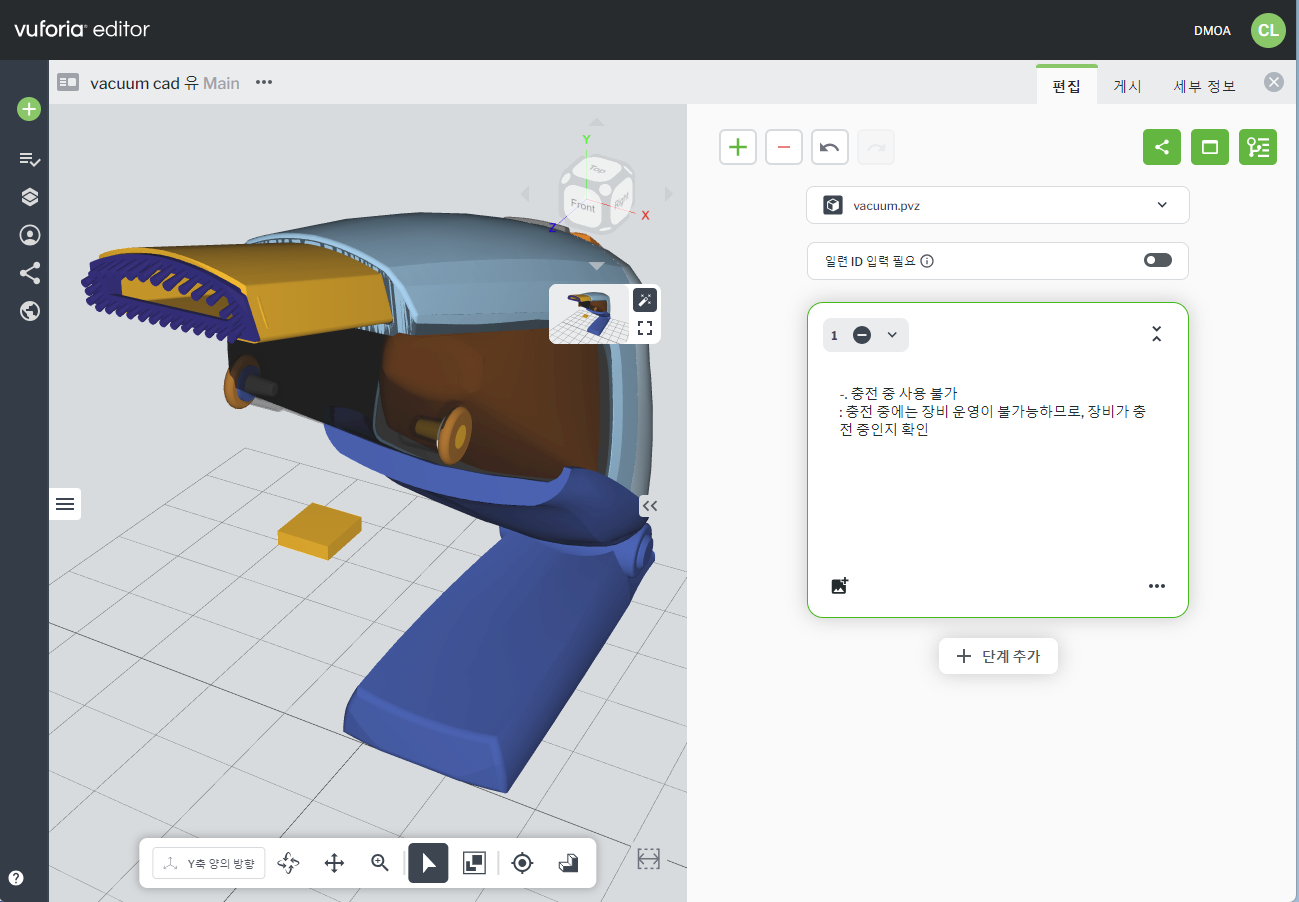Image resolution: width=1299 pixels, height=902 pixels.
Task: Expand the step 1 type dropdown
Action: click(892, 335)
